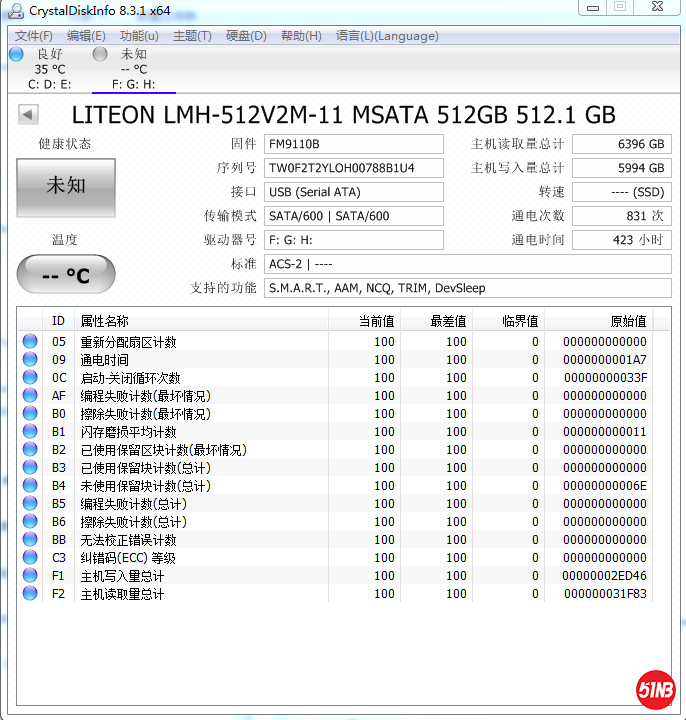Open the 主题(T) menu
Screen dimensions: 686x720
(192, 36)
